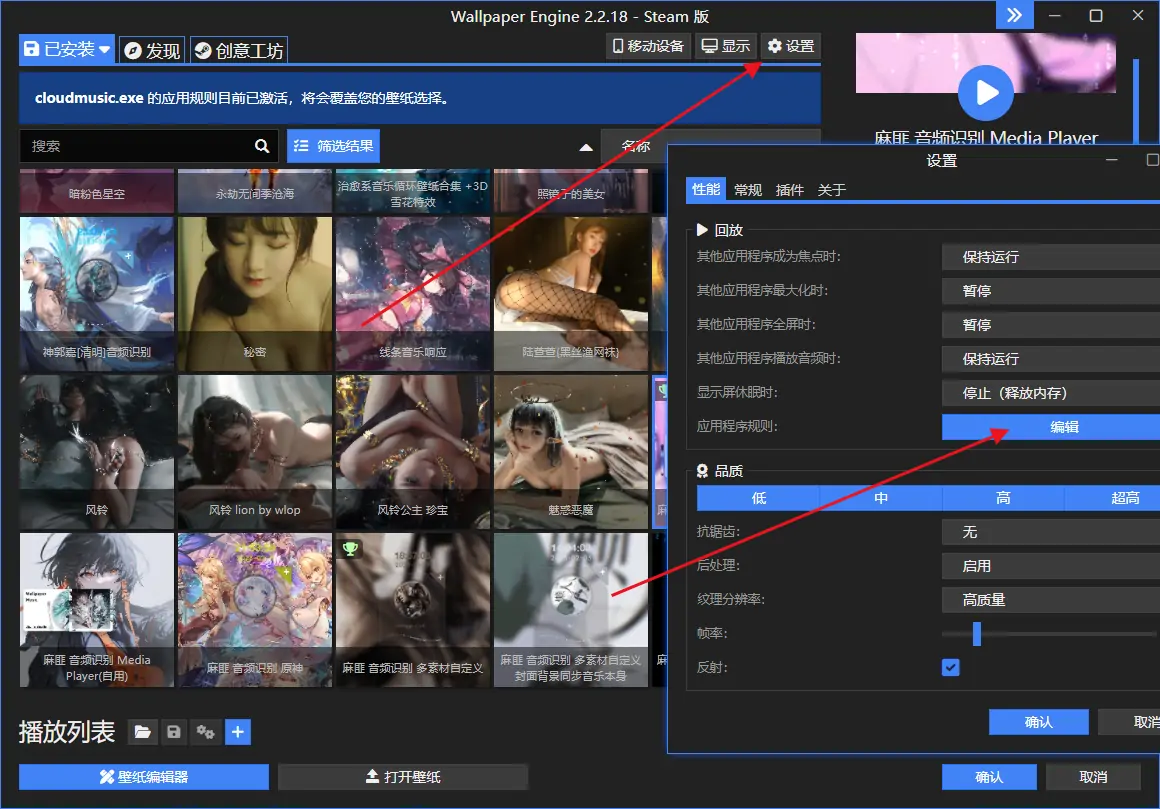This screenshot has width=1160, height=809.
Task: Open the playlist folder icon
Action: pos(143,733)
